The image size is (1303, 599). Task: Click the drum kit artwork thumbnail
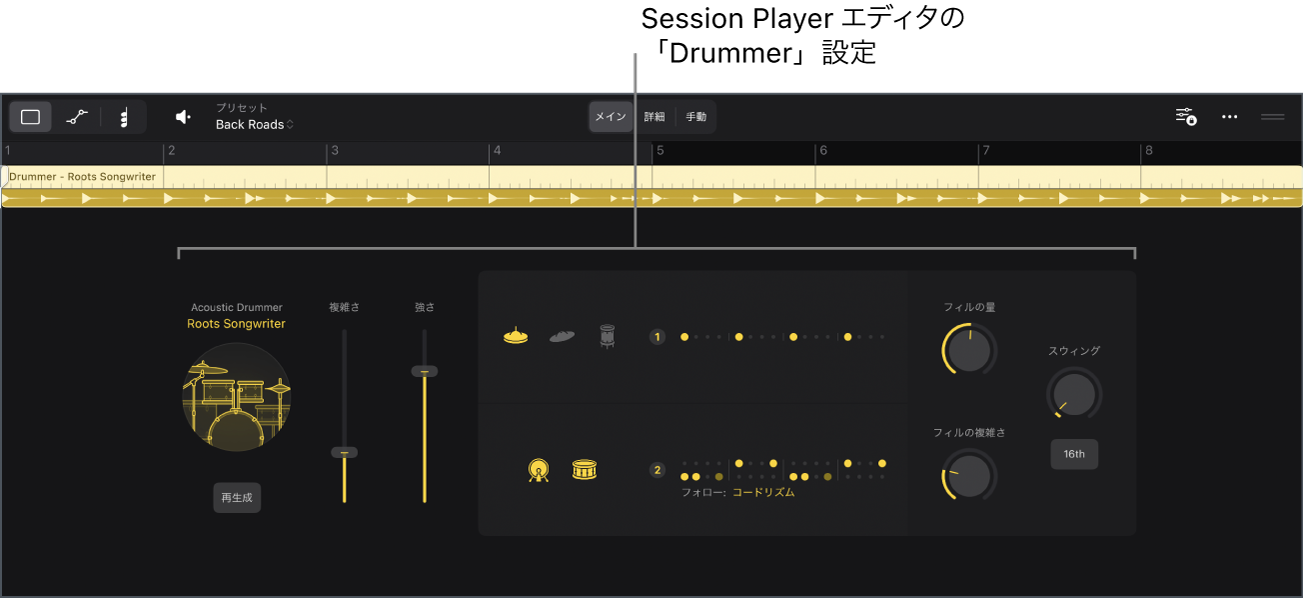tap(237, 397)
